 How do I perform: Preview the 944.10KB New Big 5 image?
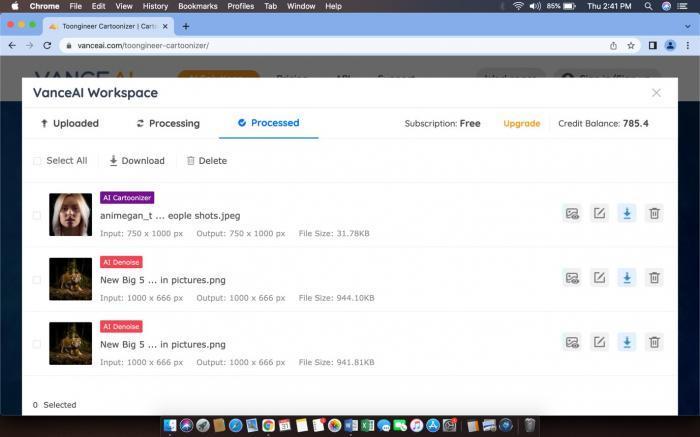(x=572, y=278)
